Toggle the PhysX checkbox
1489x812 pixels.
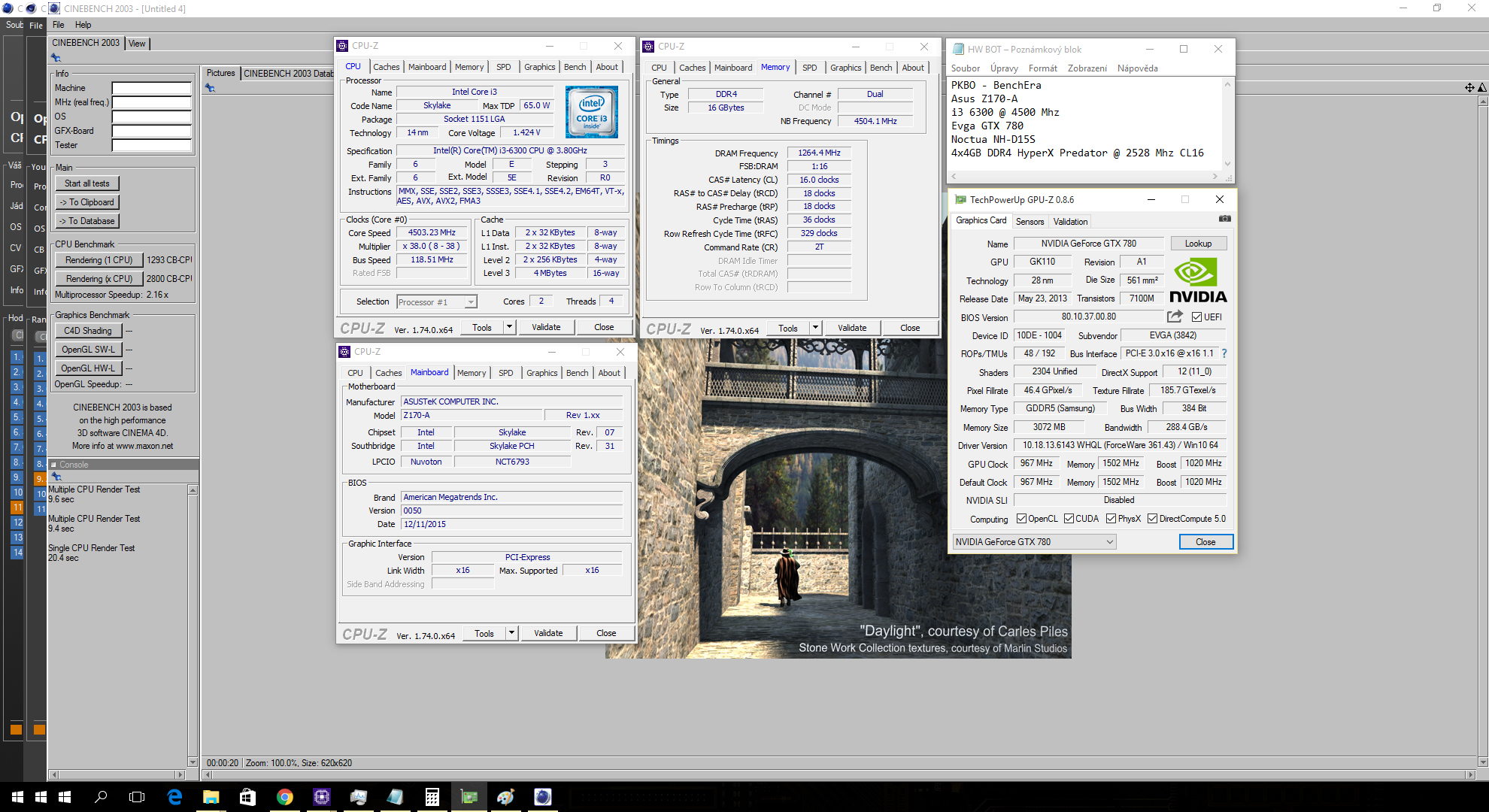(x=1111, y=519)
